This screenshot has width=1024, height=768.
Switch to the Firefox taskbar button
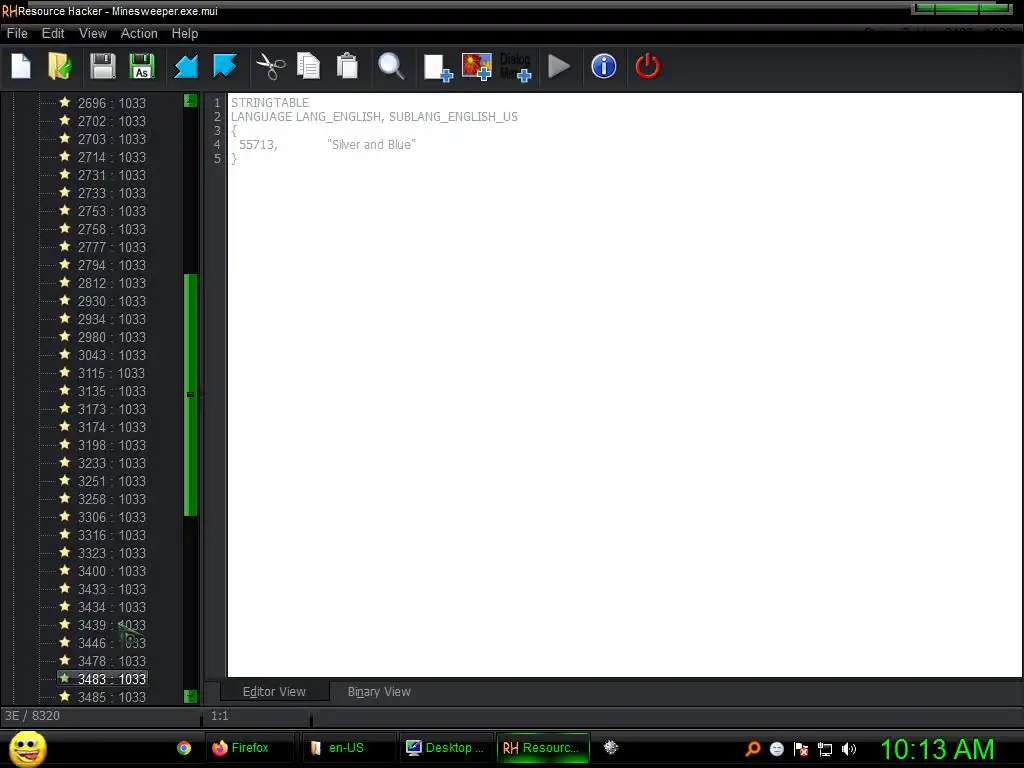[249, 748]
